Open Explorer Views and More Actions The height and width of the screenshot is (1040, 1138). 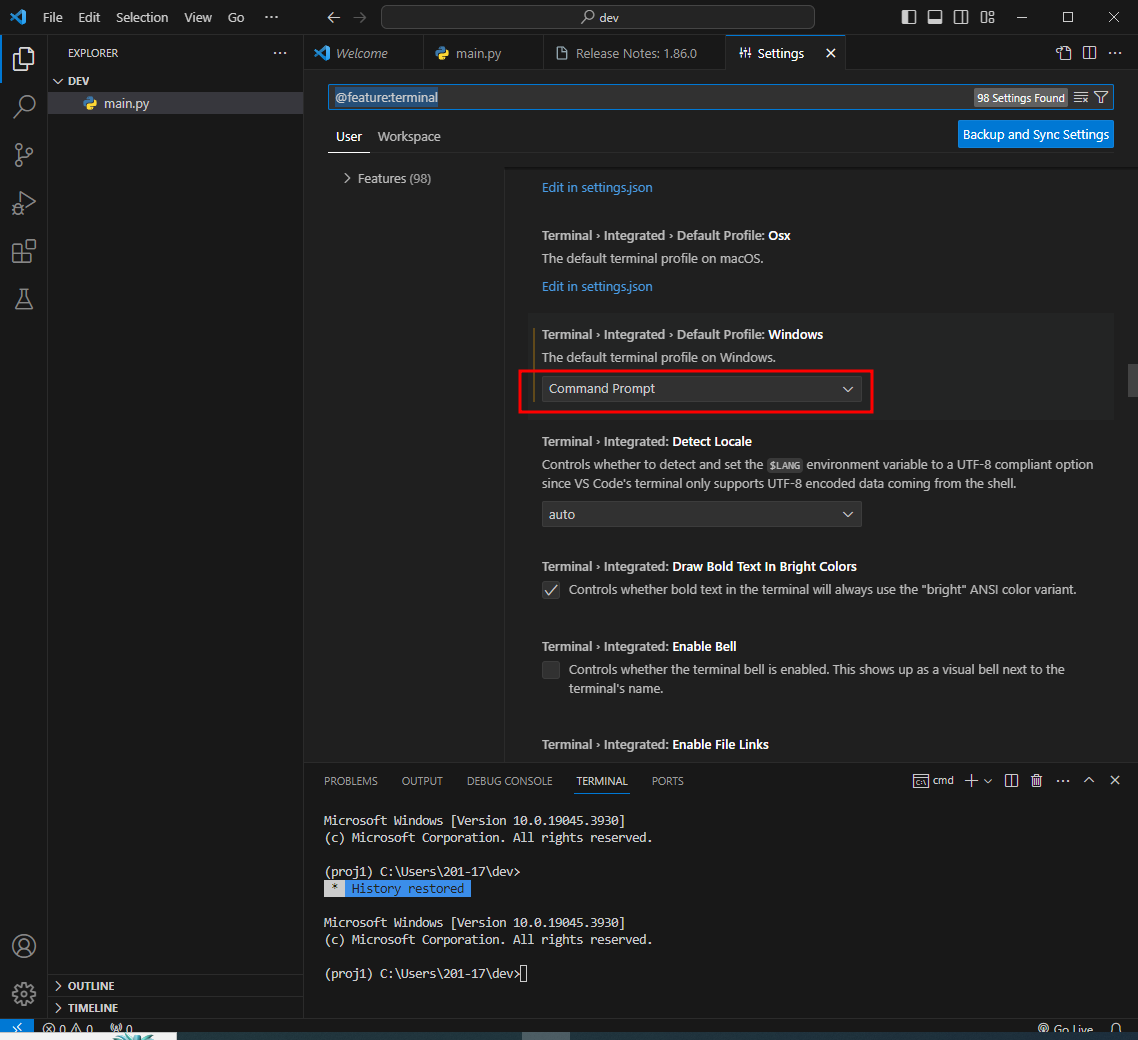(280, 53)
